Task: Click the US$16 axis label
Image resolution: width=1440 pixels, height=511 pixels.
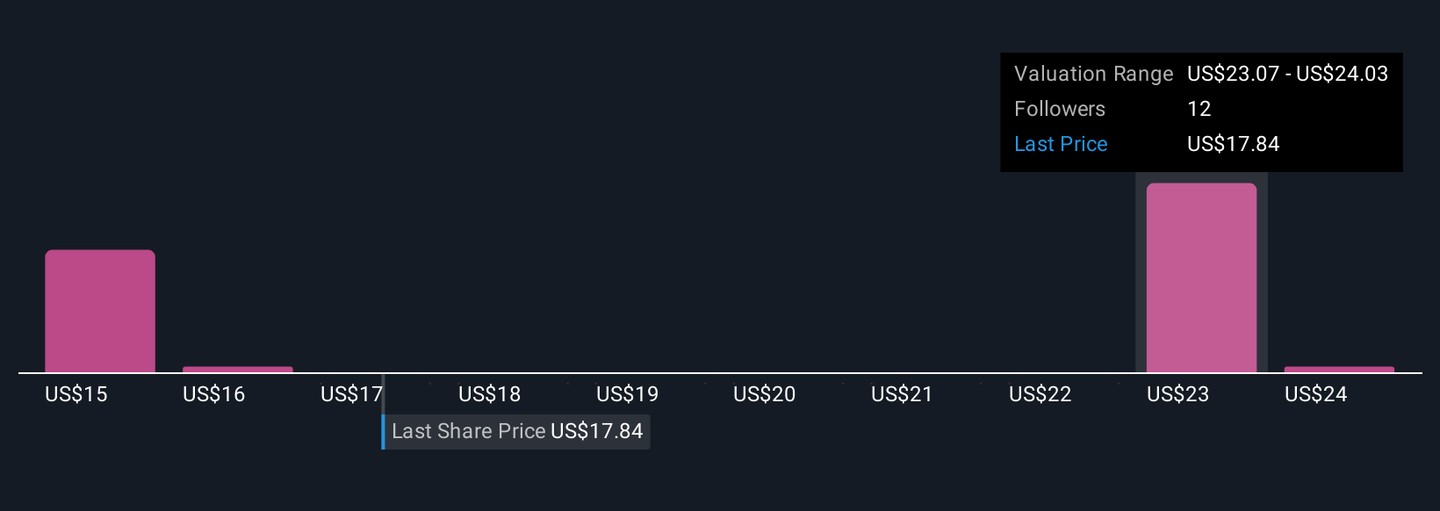Action: (214, 395)
